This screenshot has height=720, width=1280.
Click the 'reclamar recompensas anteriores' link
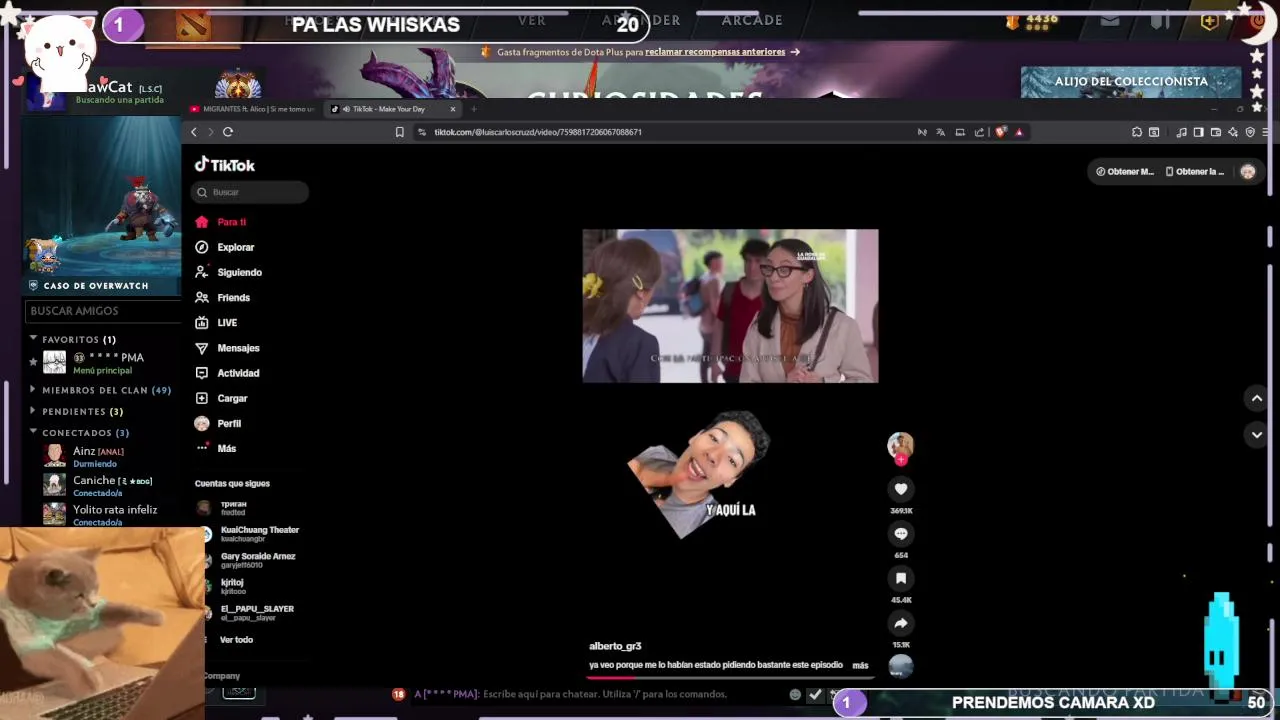[x=714, y=52]
